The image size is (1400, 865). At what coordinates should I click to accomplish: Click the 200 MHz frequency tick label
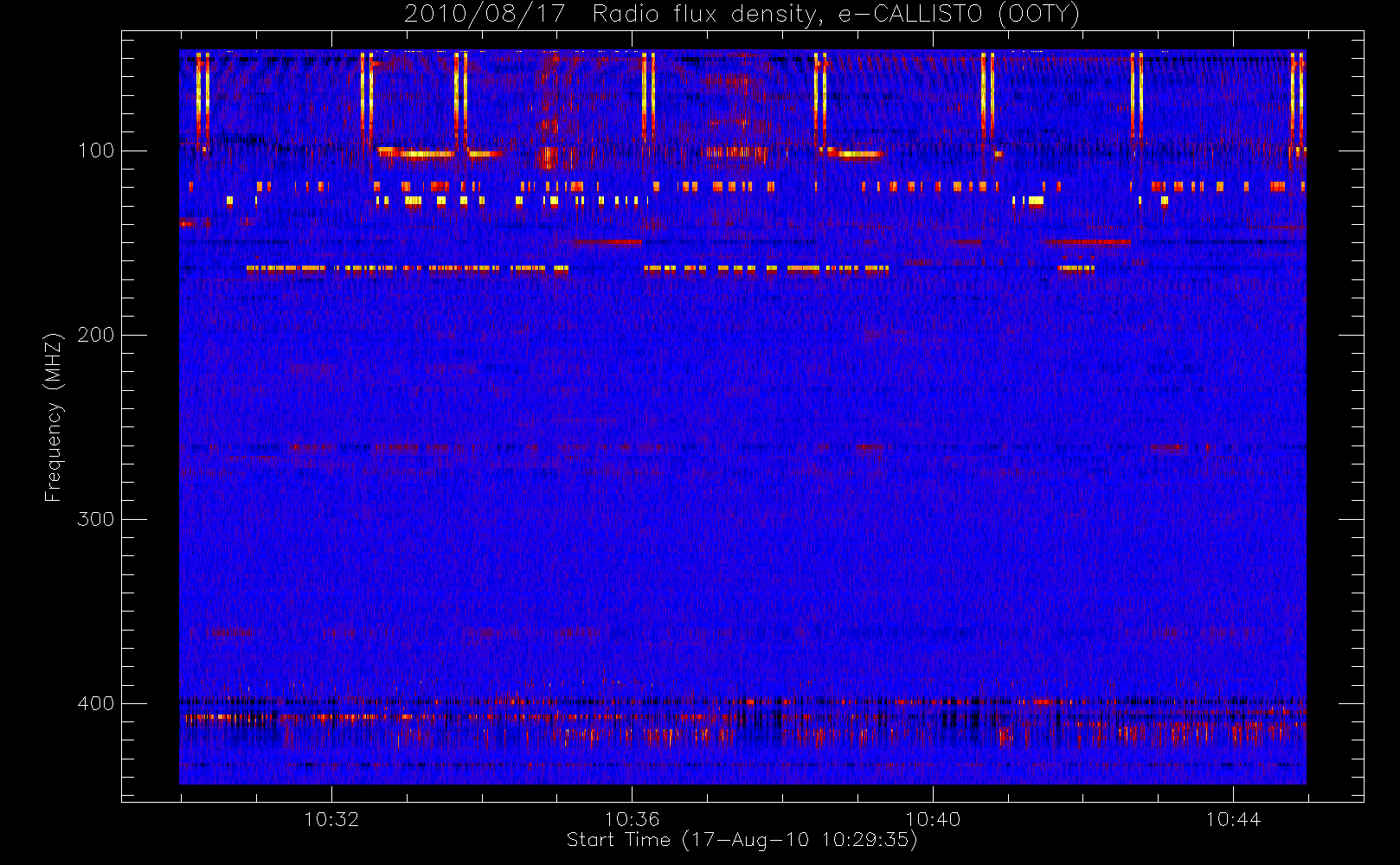coord(96,335)
